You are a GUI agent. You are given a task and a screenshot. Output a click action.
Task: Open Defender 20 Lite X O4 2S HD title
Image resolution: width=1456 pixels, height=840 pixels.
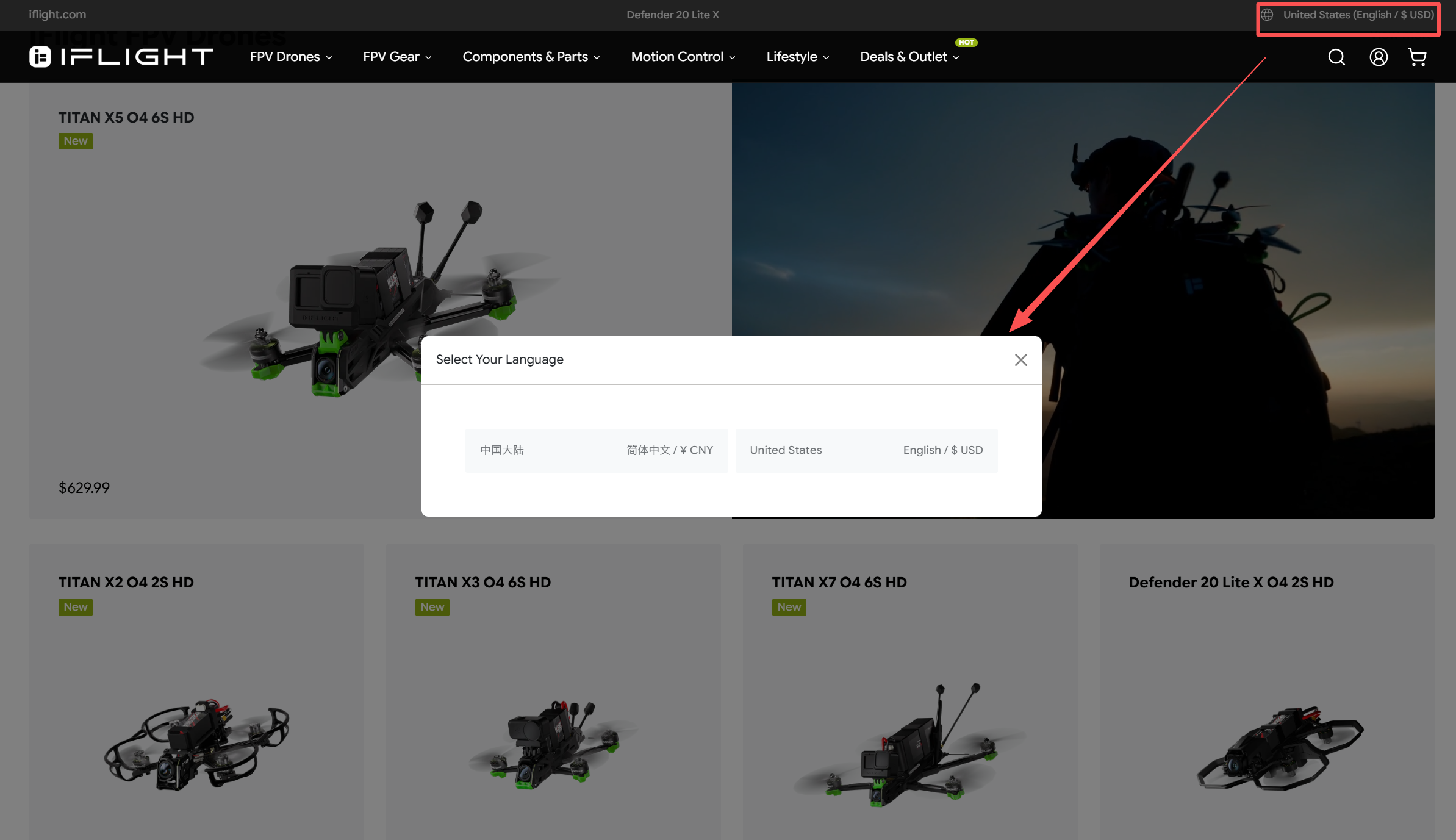(1231, 583)
